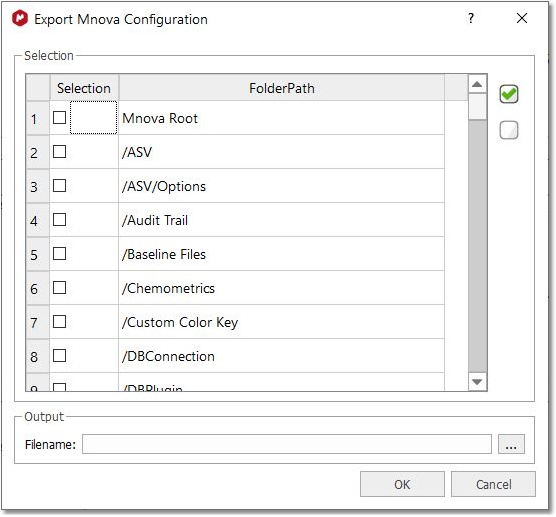The height and width of the screenshot is (517, 556).
Task: Select the /Baseline Files checkbox
Action: click(59, 254)
